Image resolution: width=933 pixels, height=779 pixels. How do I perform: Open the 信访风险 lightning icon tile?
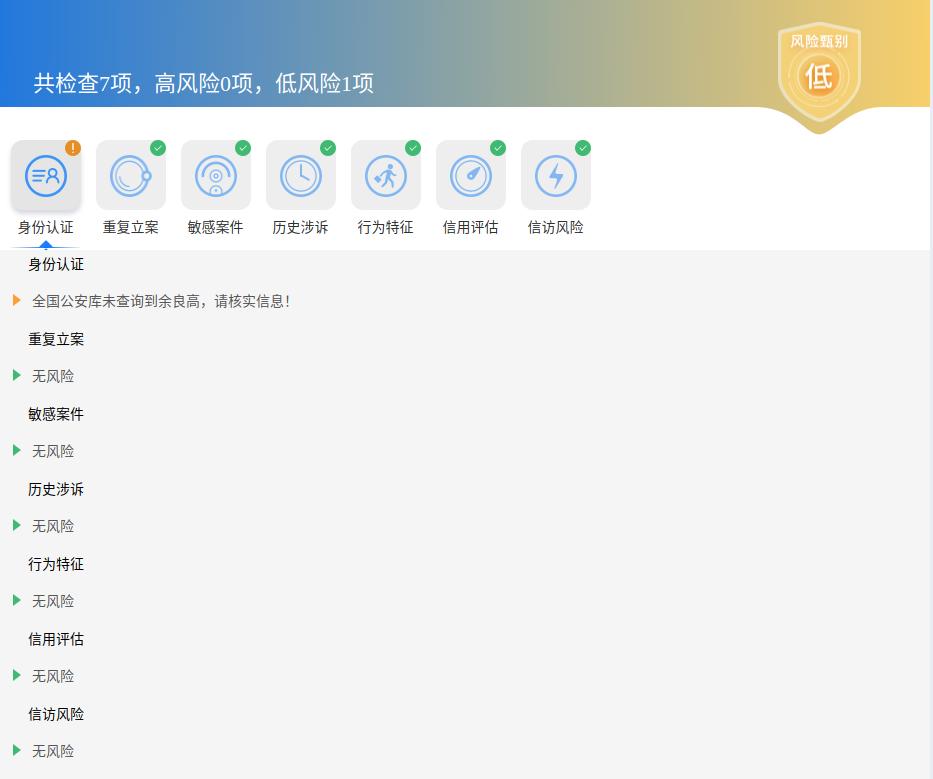coord(556,176)
